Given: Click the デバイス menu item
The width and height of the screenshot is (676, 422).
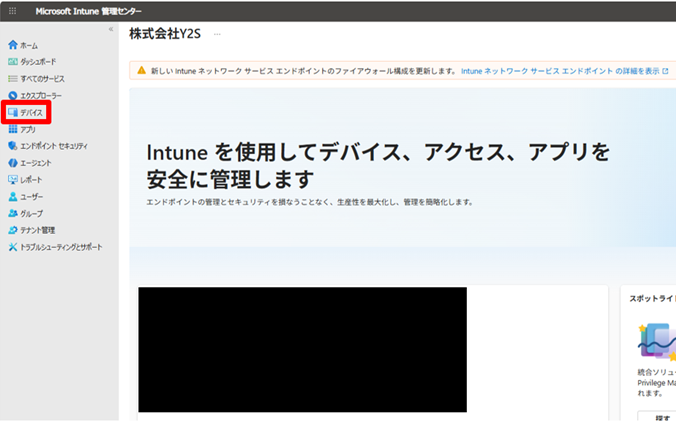Looking at the screenshot, I should [x=32, y=113].
